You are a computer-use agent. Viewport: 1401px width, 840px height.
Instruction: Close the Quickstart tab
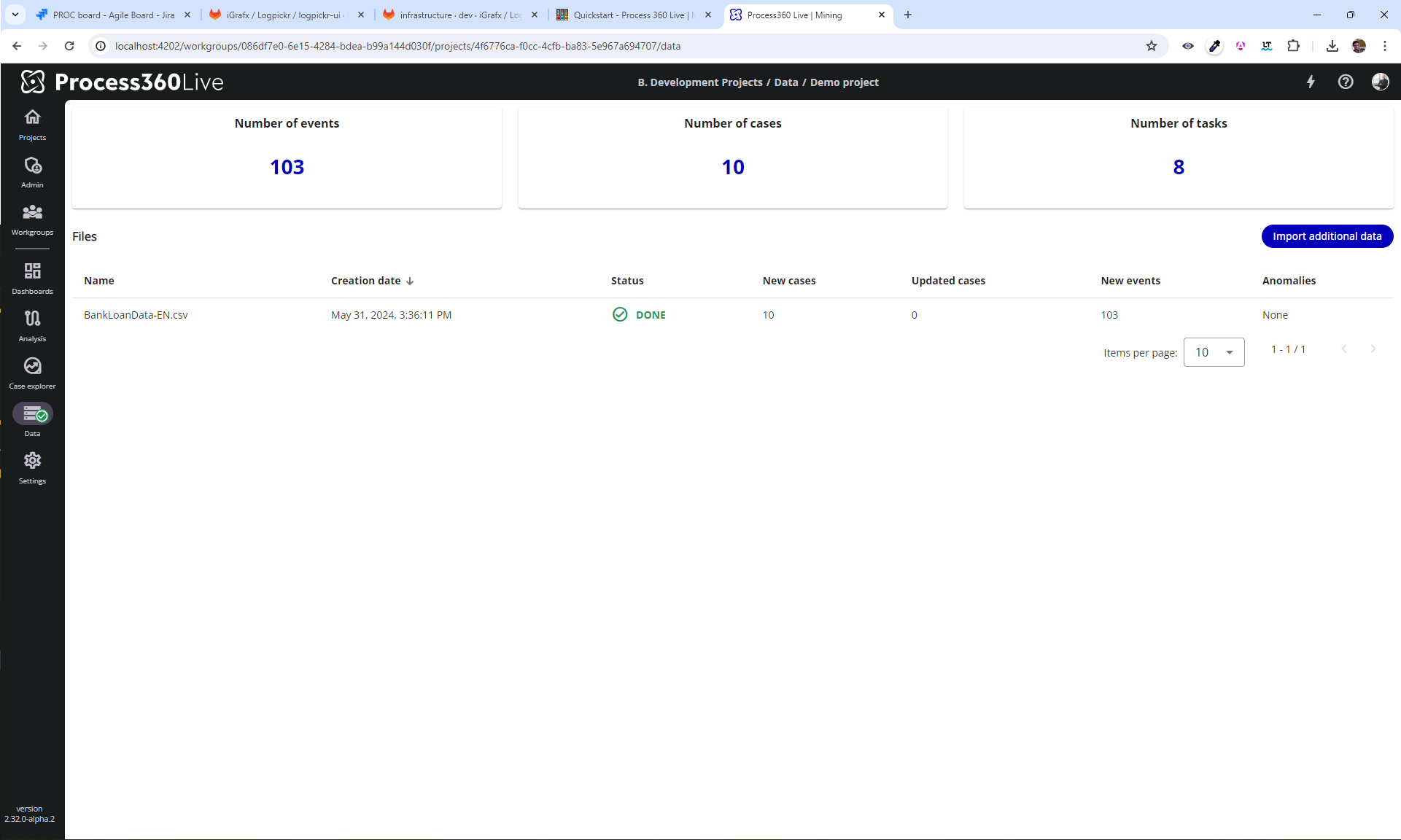tap(707, 15)
